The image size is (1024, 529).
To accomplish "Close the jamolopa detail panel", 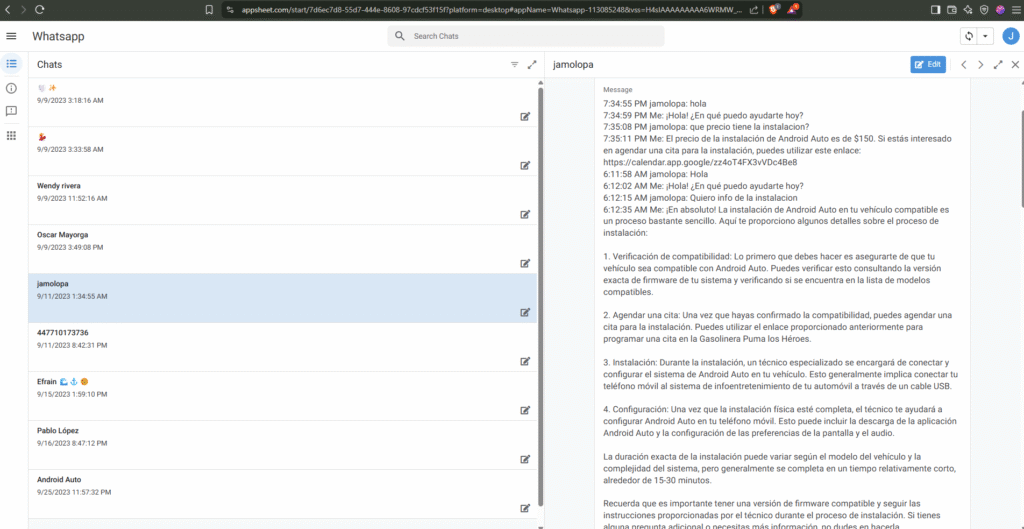I will tap(1015, 65).
